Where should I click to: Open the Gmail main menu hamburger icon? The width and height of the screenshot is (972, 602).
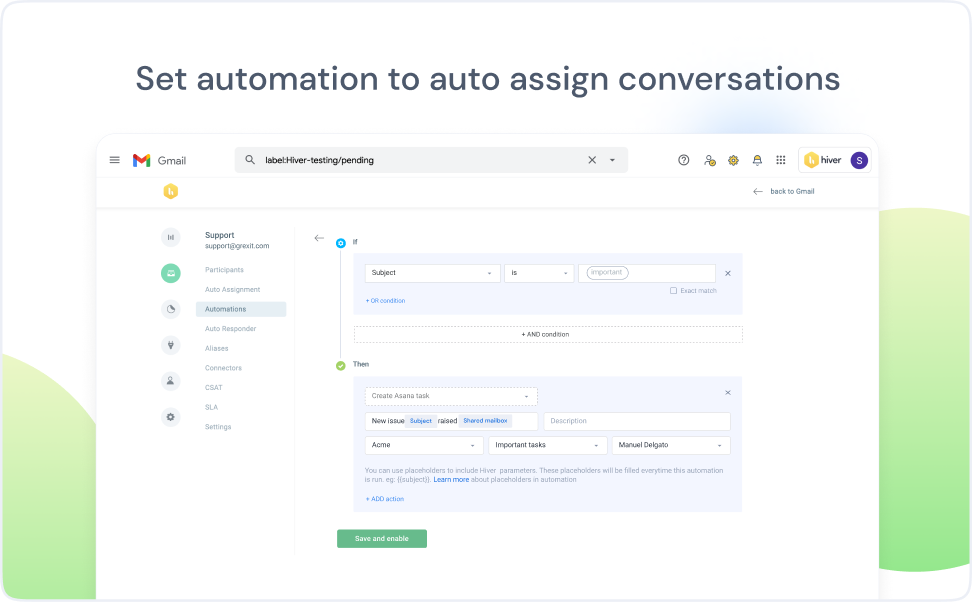(115, 160)
